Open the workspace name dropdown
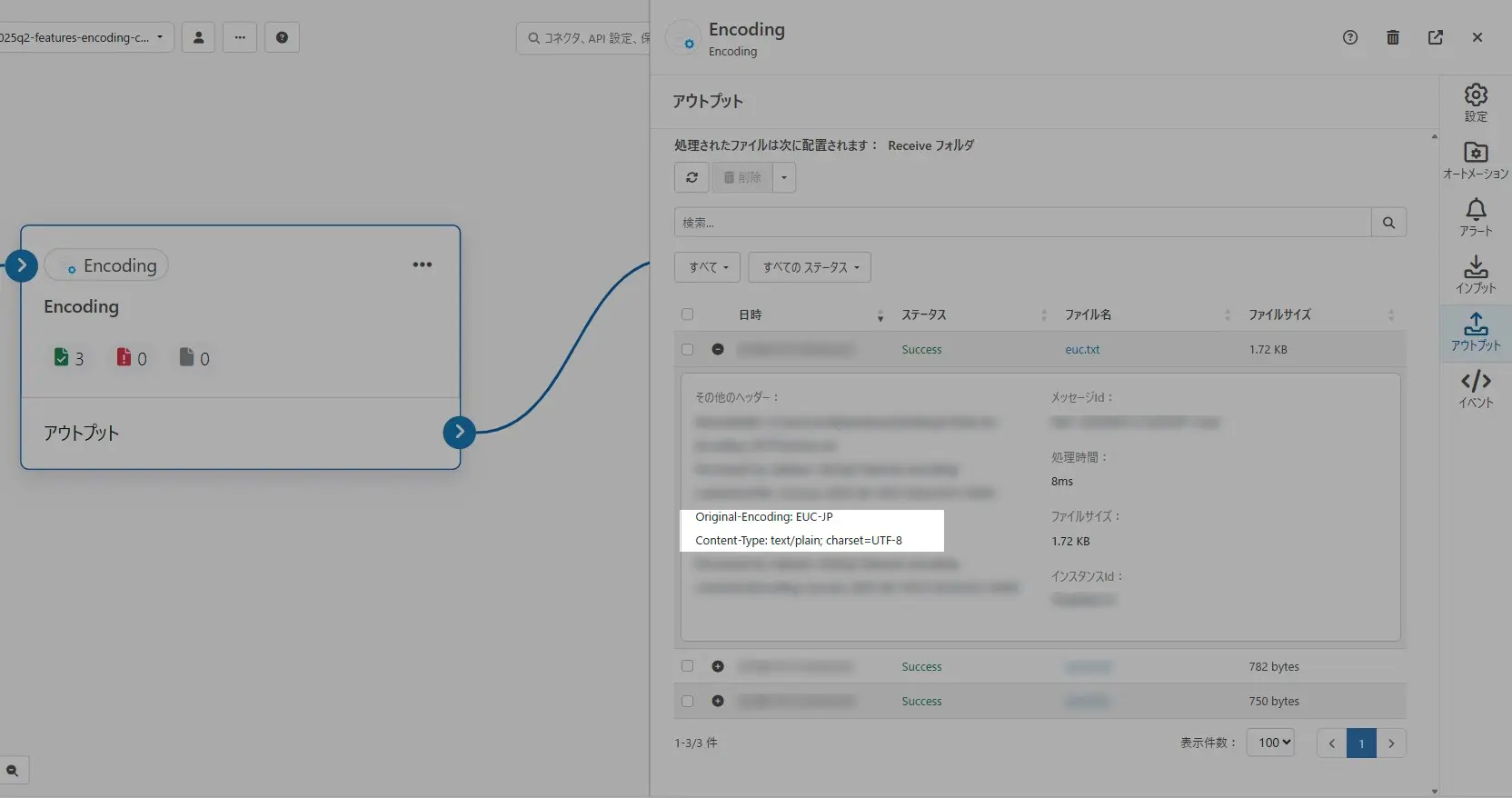The height and width of the screenshot is (798, 1512). (85, 37)
